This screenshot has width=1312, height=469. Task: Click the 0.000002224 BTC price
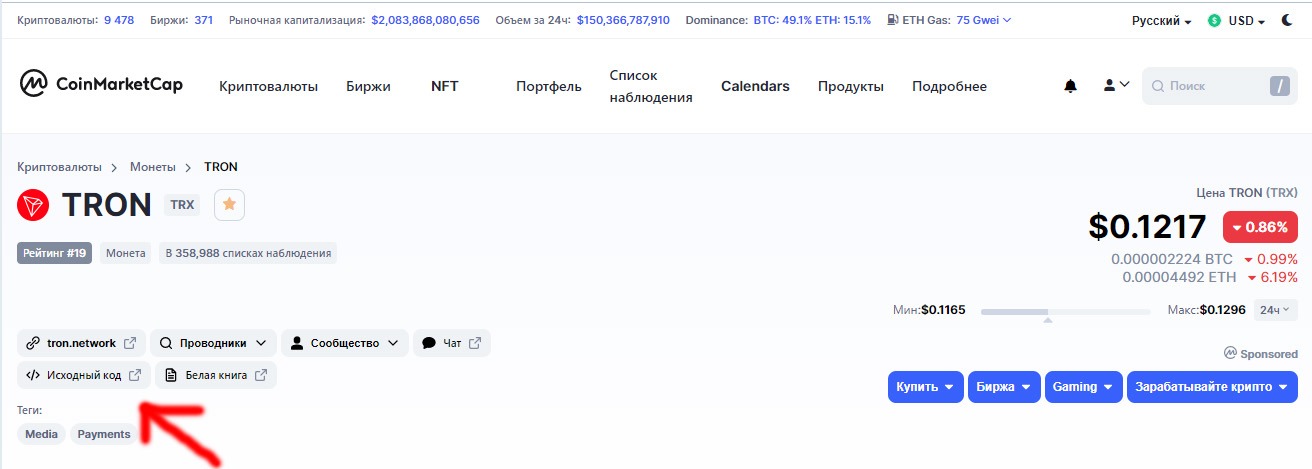point(1172,259)
